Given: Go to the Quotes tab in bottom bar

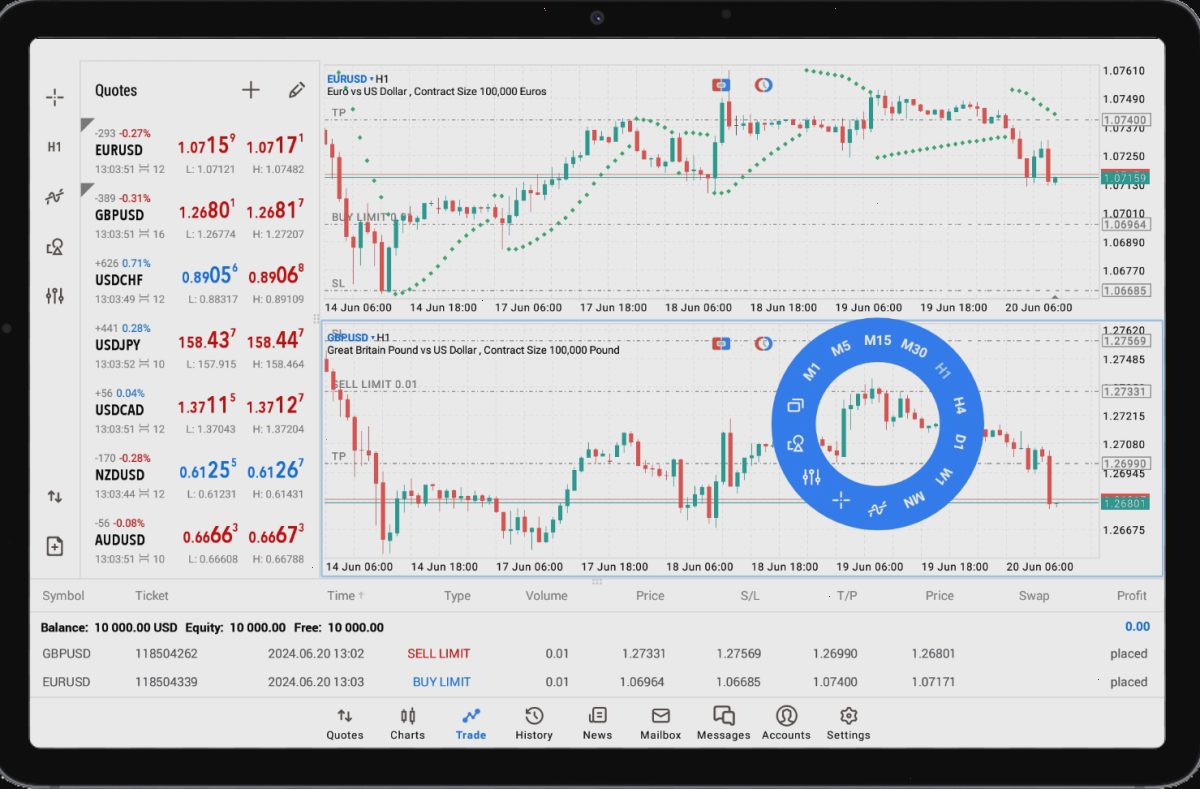Looking at the screenshot, I should pyautogui.click(x=345, y=723).
